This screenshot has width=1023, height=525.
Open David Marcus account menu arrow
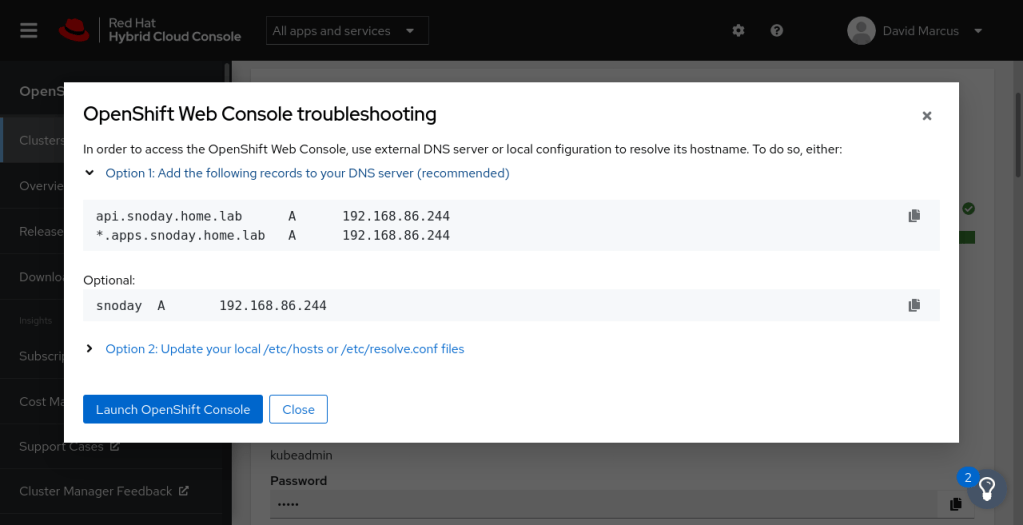(978, 31)
